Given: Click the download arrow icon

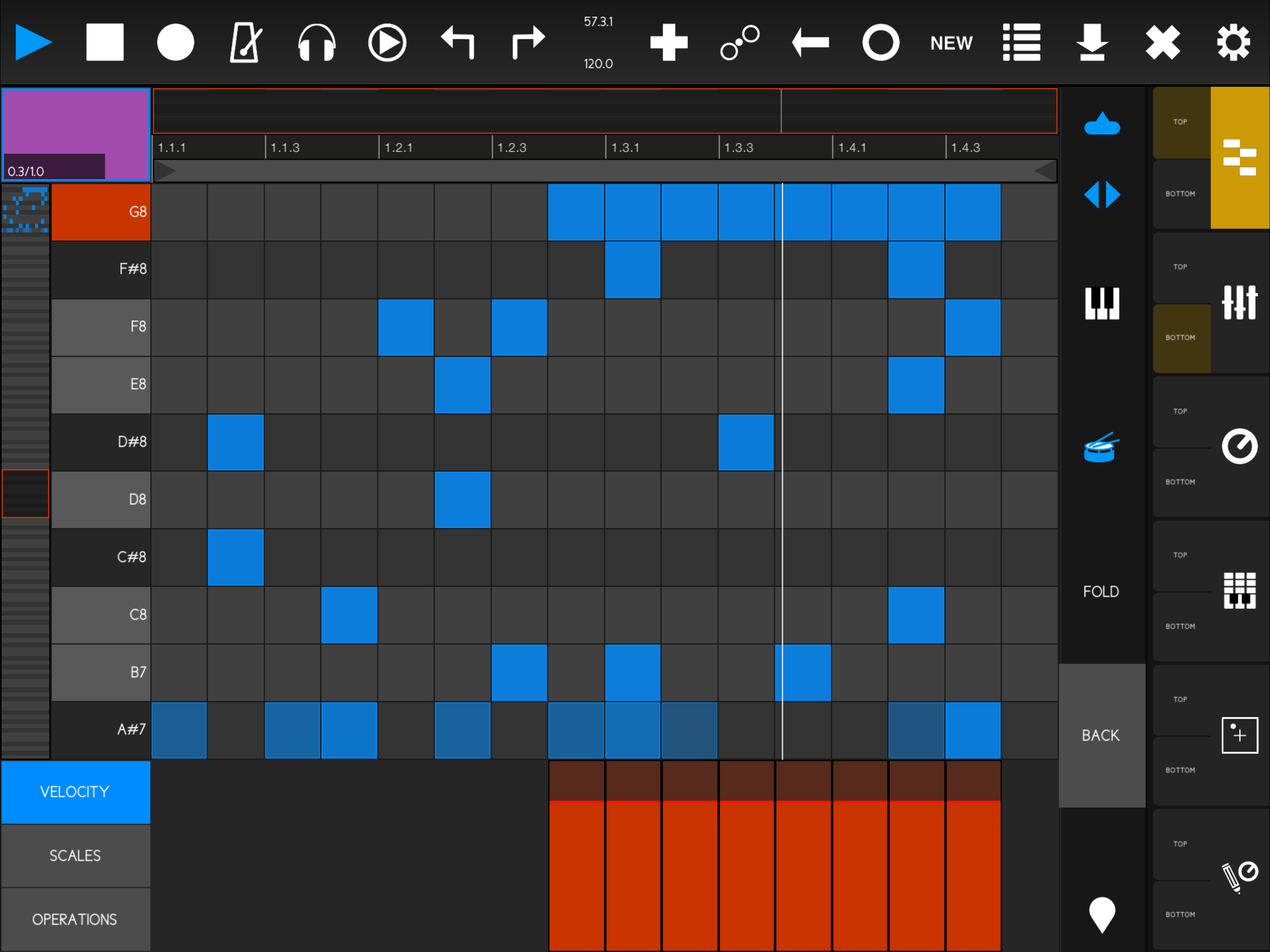Looking at the screenshot, I should (x=1091, y=42).
